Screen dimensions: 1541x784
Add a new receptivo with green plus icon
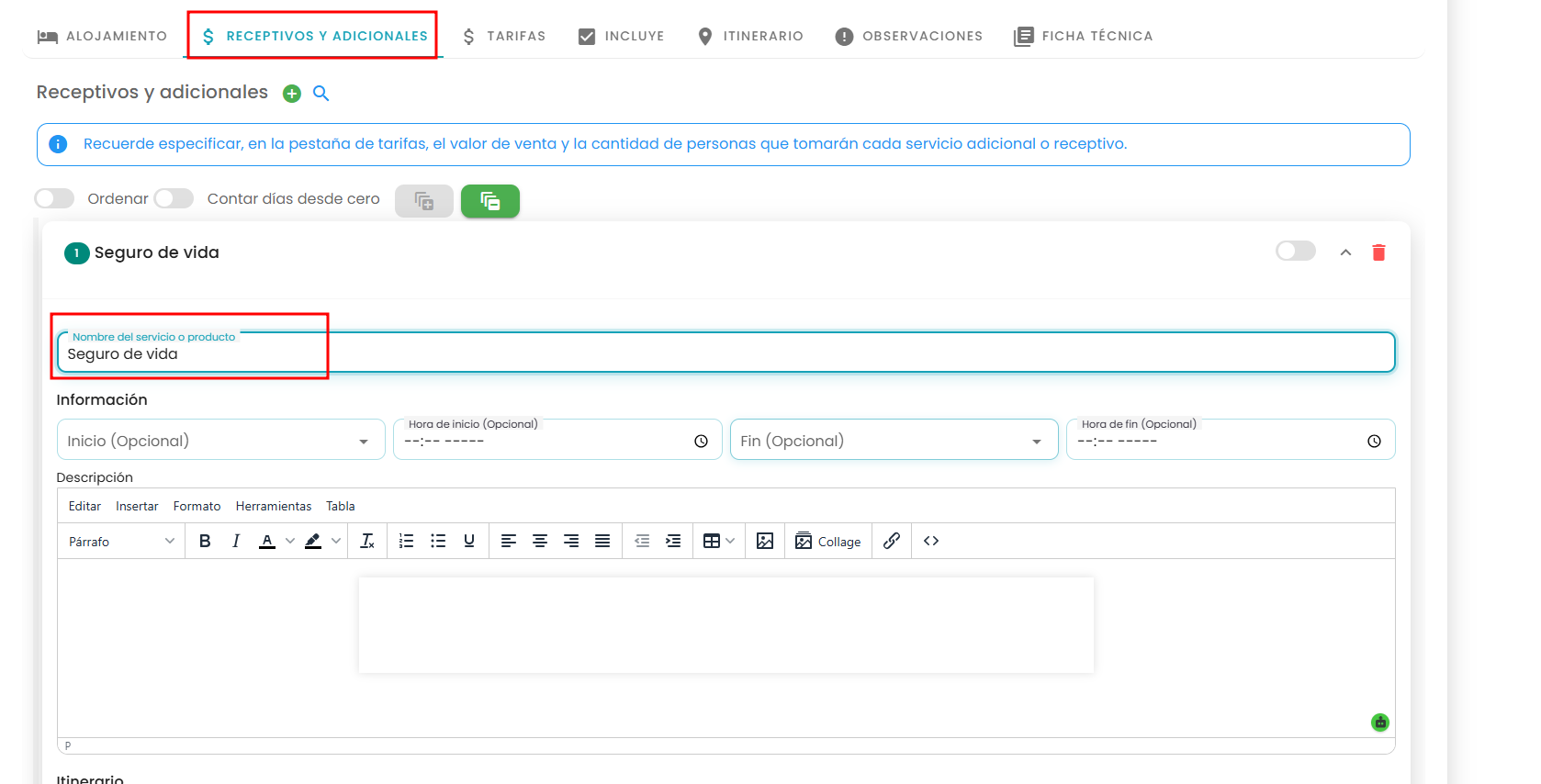pyautogui.click(x=292, y=94)
